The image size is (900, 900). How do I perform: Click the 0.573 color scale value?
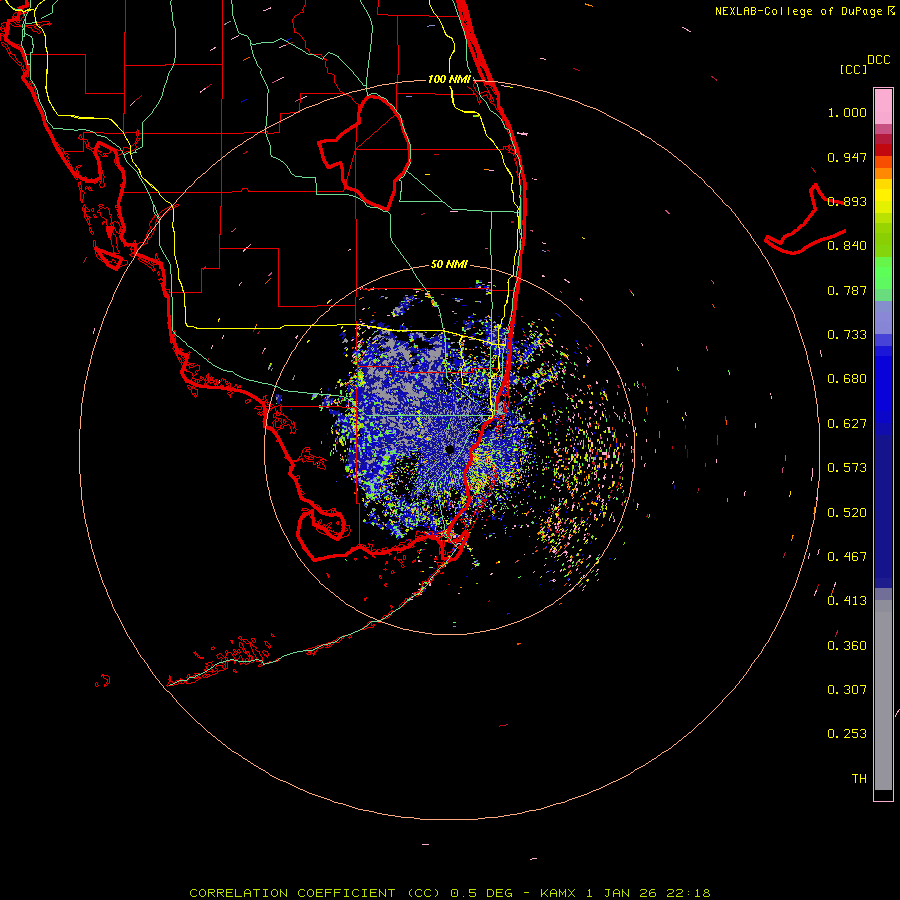847,468
